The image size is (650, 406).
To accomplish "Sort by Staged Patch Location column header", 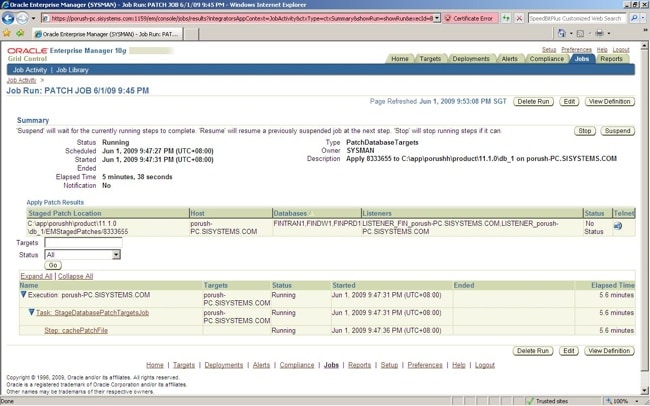I will click(65, 213).
